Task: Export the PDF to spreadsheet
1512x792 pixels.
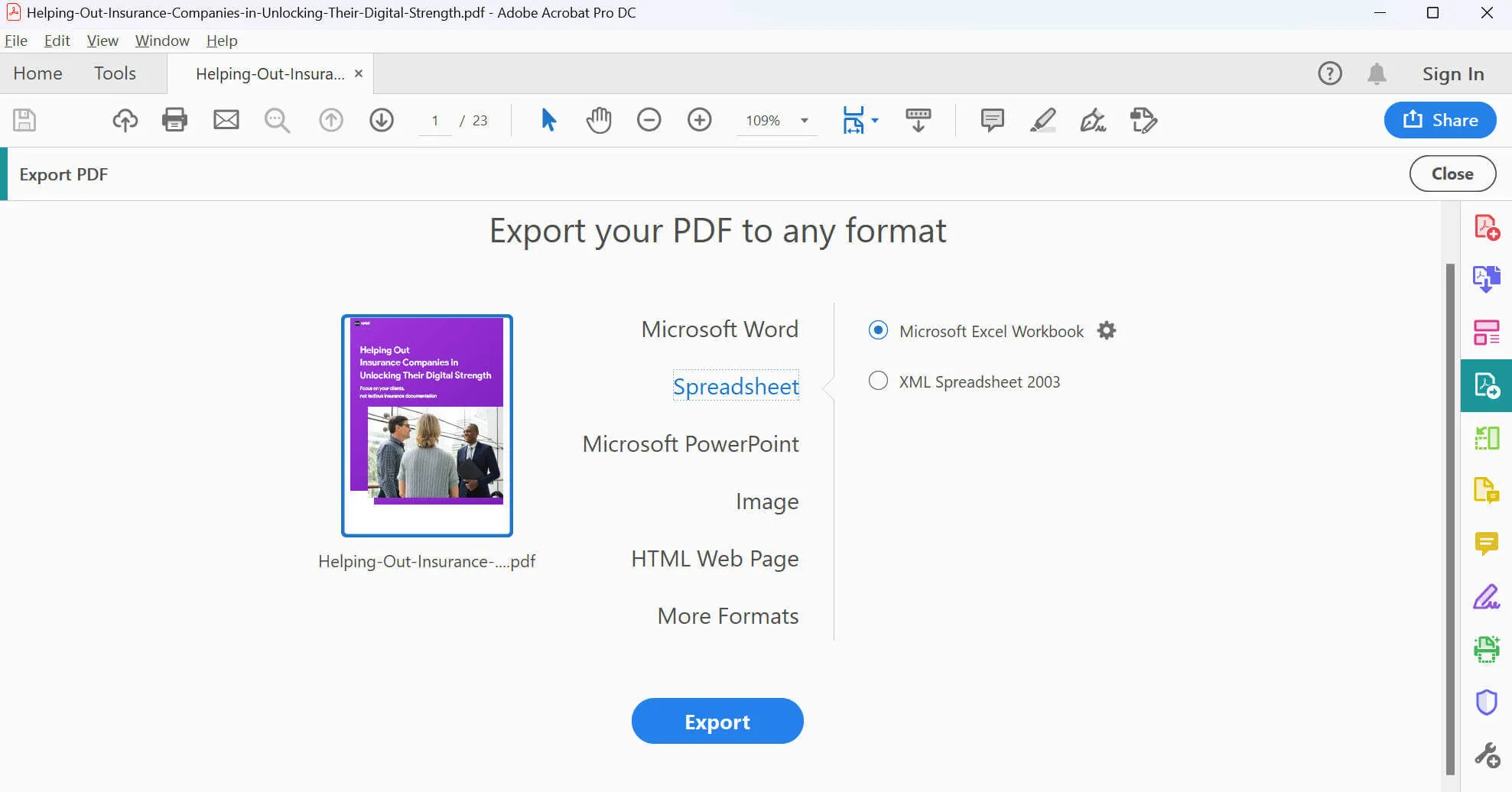Action: click(x=717, y=721)
